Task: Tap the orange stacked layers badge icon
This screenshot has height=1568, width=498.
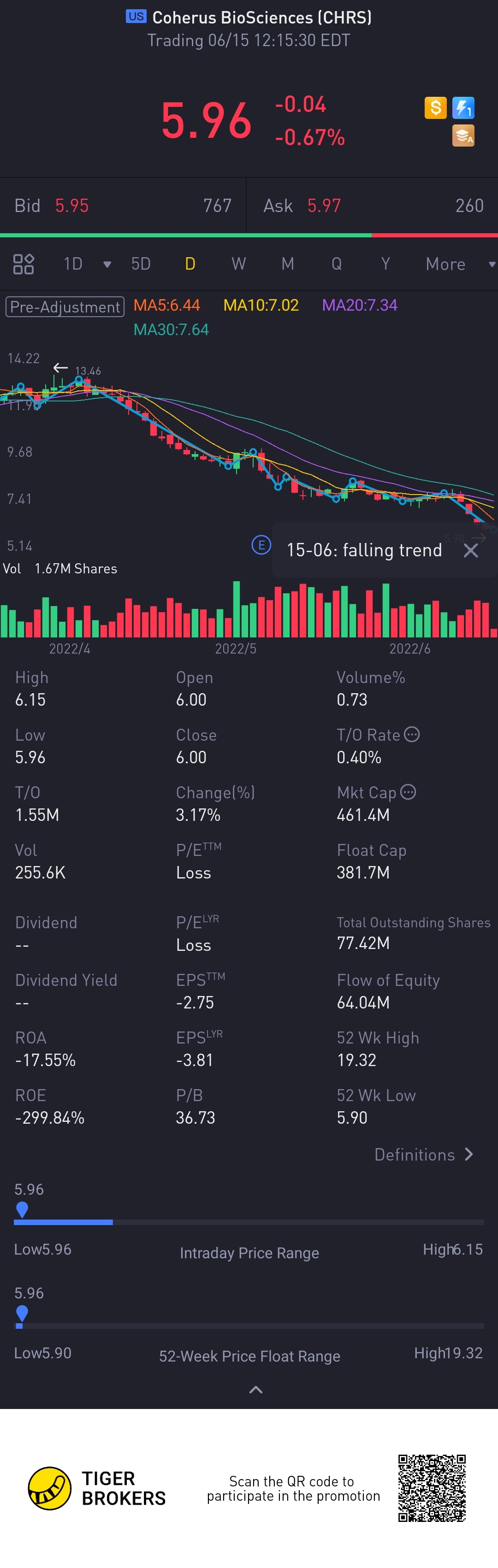Action: [463, 136]
